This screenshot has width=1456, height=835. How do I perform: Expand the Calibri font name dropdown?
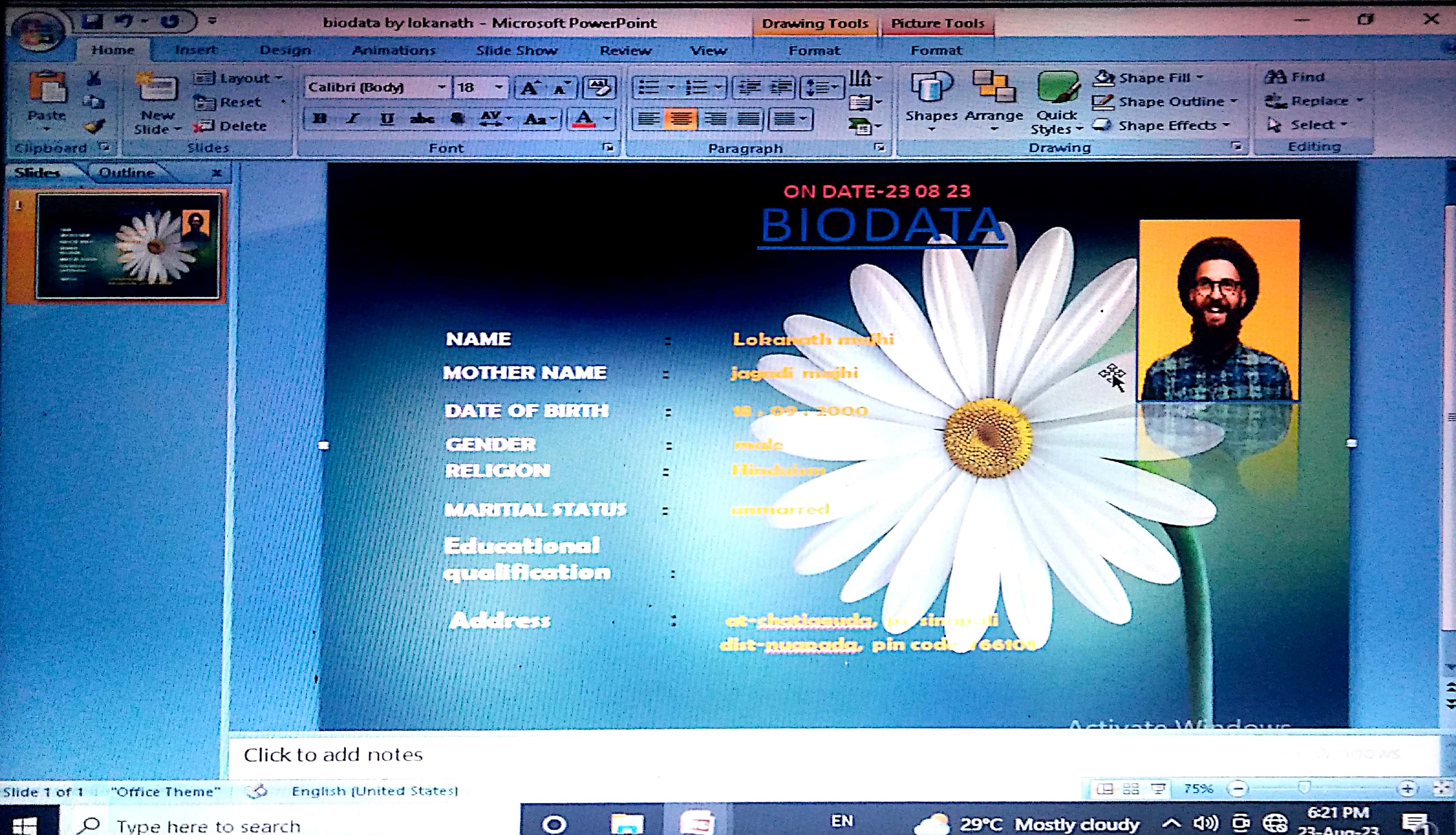441,87
